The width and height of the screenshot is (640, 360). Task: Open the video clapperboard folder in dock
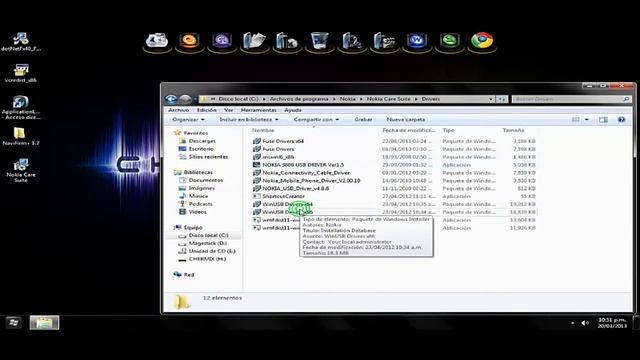coord(384,41)
